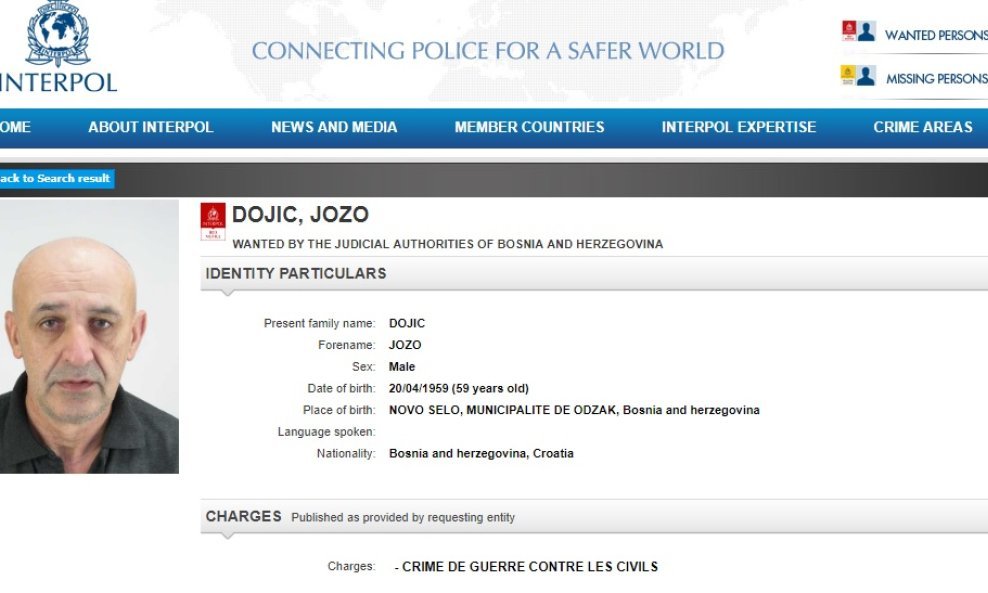Image resolution: width=988 pixels, height=593 pixels.
Task: Click the INTERPOL wordmark text
Action: coord(58,83)
